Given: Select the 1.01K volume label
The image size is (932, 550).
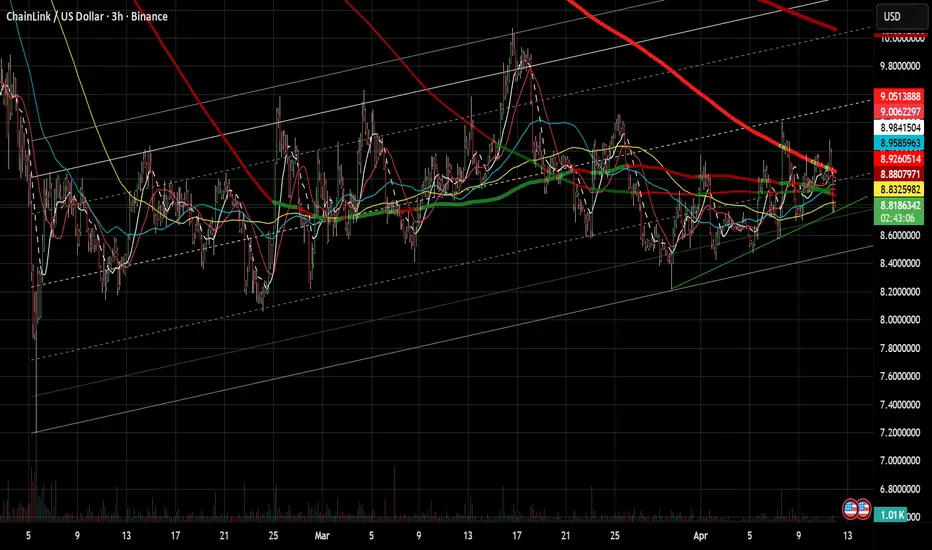Looking at the screenshot, I should click(x=890, y=514).
